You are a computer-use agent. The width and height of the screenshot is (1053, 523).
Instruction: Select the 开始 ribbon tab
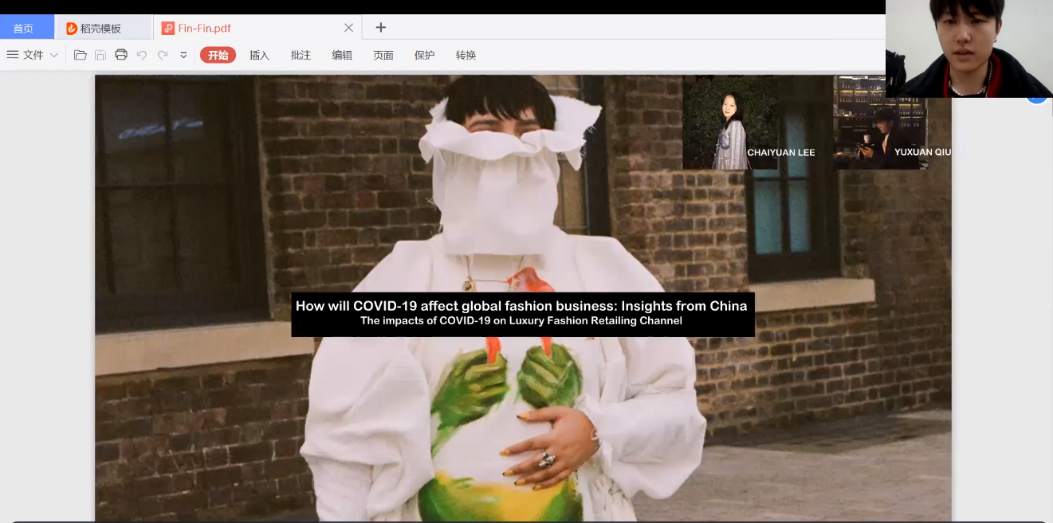coord(218,55)
